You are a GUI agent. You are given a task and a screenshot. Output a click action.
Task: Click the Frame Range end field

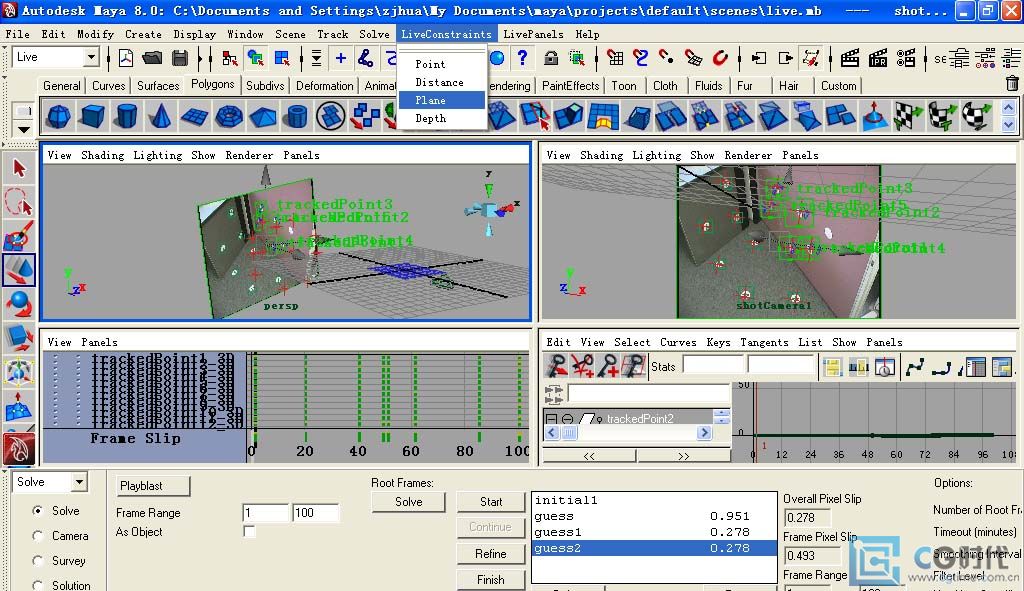click(x=315, y=513)
